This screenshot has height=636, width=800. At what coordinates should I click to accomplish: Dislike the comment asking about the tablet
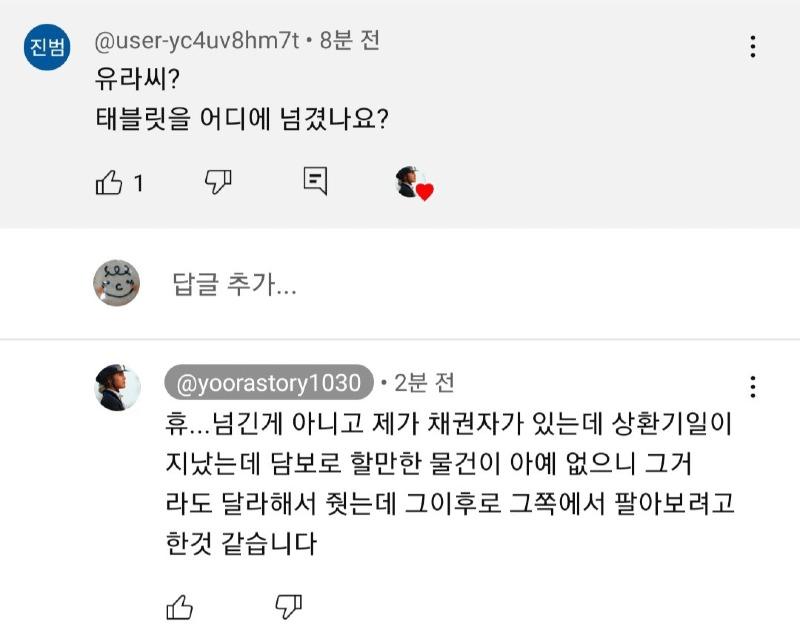[x=218, y=181]
